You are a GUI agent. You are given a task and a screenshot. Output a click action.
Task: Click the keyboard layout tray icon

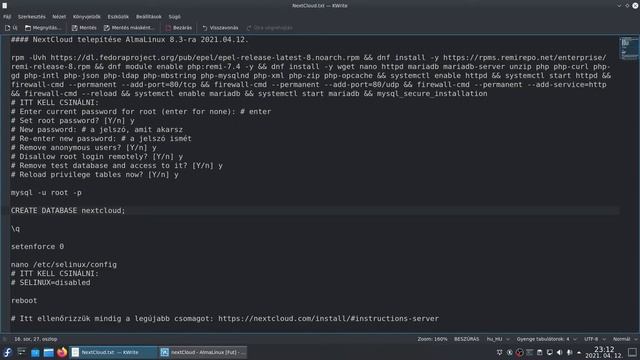tap(529, 352)
